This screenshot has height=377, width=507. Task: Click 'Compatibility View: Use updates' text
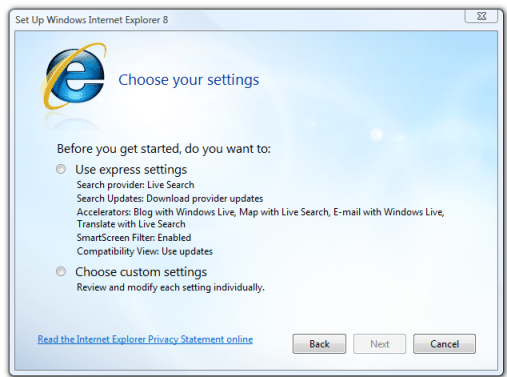[x=145, y=251]
